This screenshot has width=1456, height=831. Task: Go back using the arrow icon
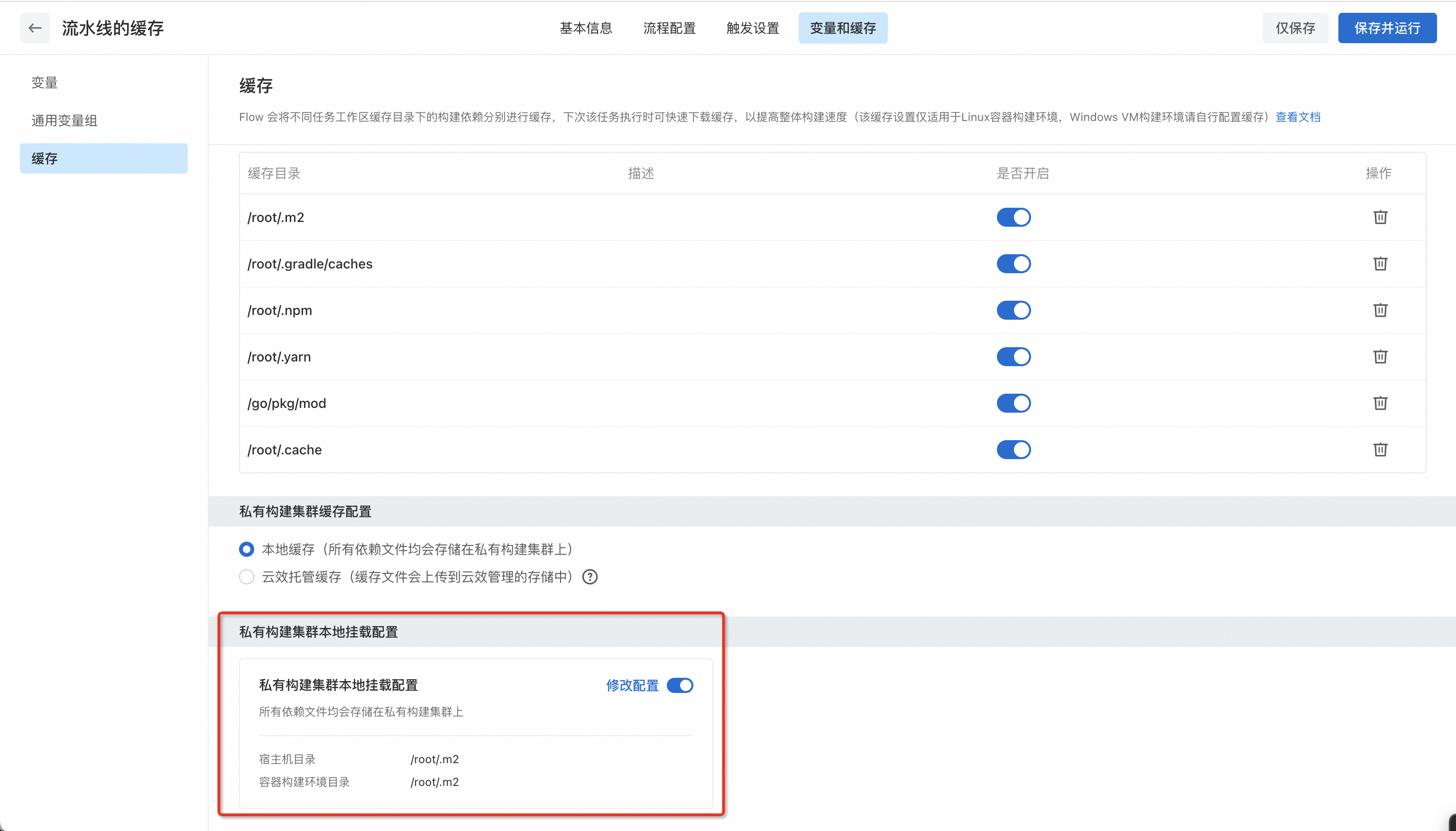coord(35,28)
